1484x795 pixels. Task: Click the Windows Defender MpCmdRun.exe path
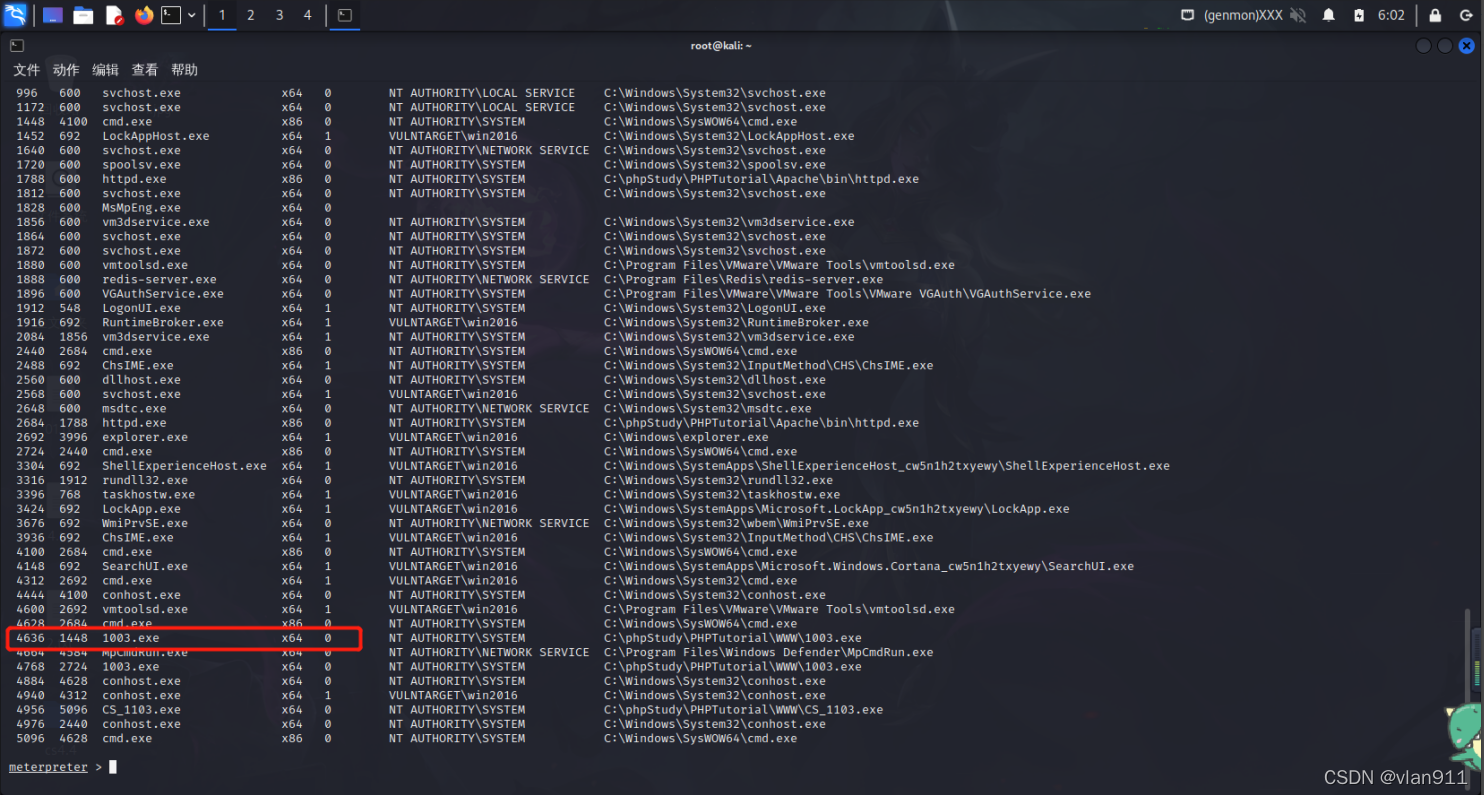768,652
